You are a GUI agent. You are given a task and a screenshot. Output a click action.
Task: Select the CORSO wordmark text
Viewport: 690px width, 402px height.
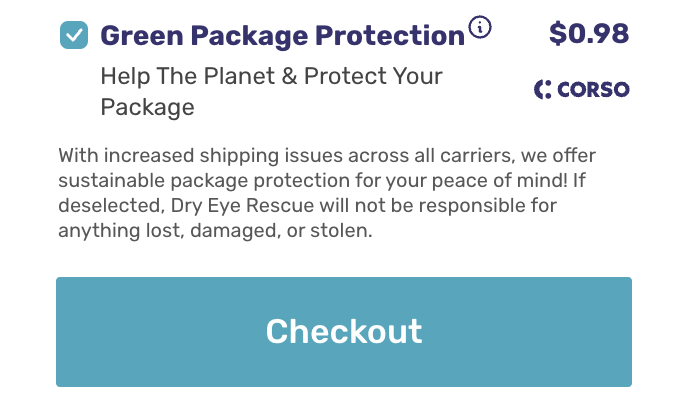(x=593, y=90)
